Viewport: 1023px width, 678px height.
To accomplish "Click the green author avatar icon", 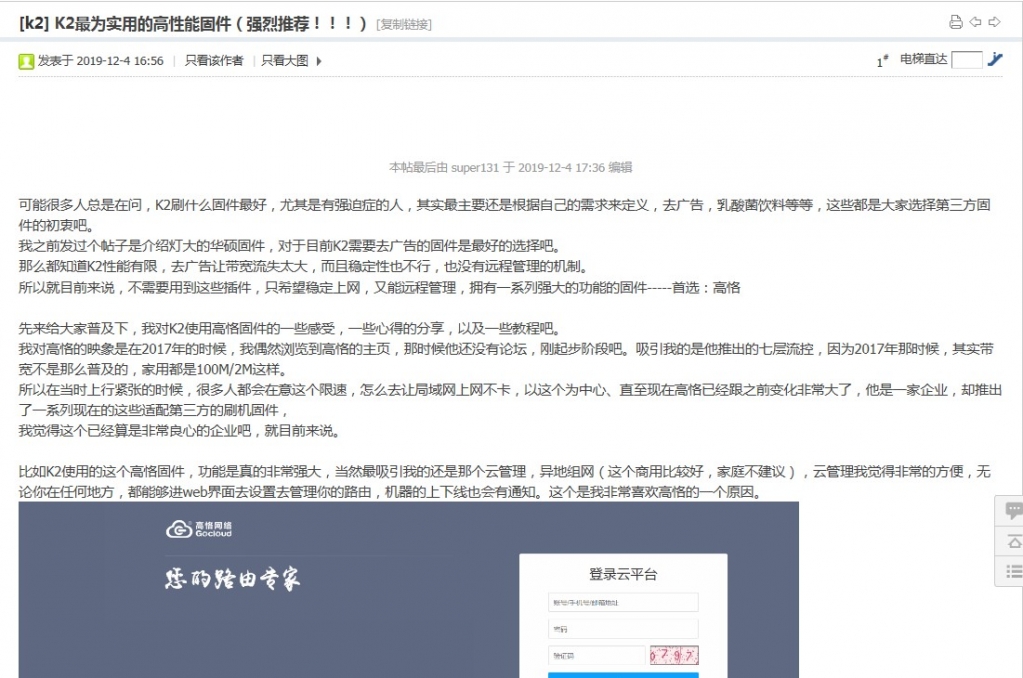I will click(x=26, y=61).
